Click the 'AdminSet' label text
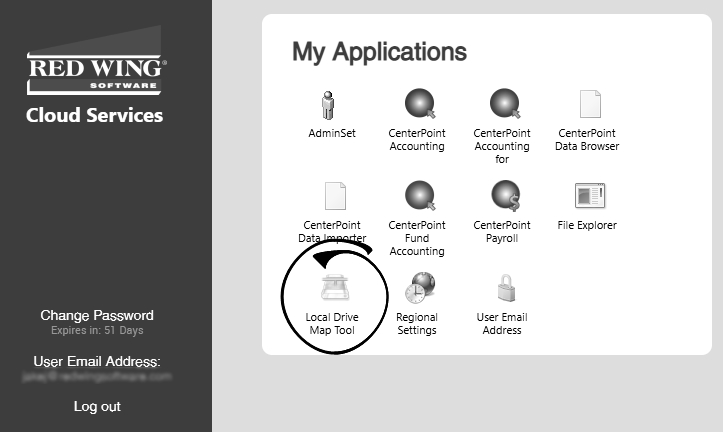The image size is (723, 432). click(x=332, y=133)
